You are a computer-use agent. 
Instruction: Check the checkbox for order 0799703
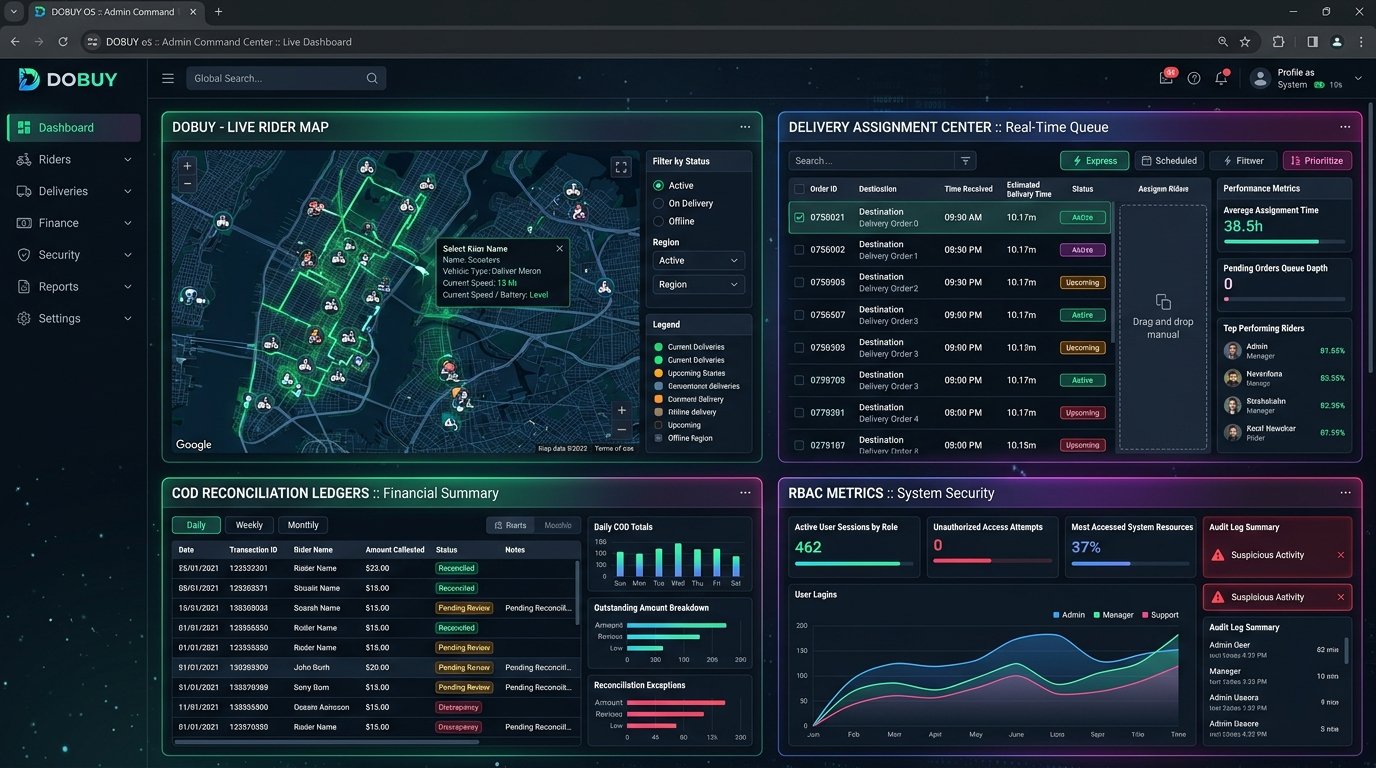pyautogui.click(x=799, y=380)
